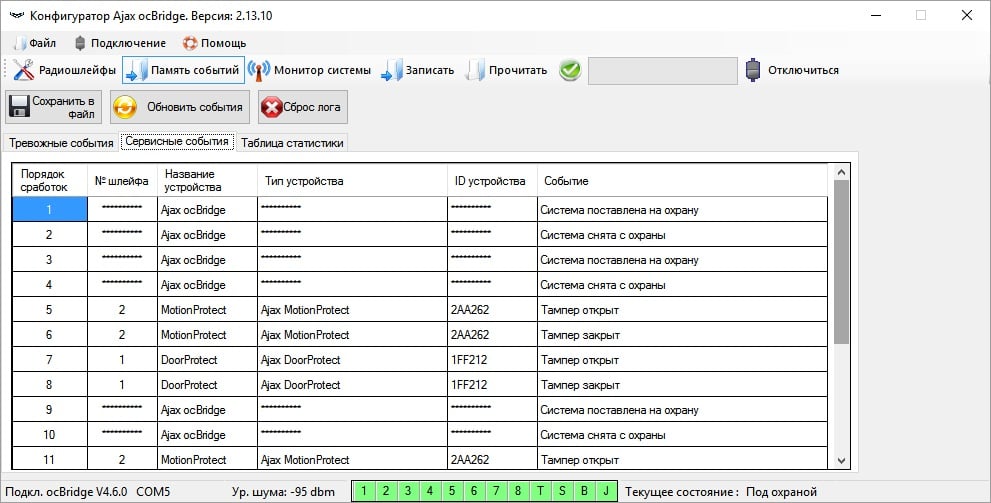Click the Подкл. ocBridge V4.6.0 status text
The width and height of the screenshot is (991, 503).
pos(66,492)
